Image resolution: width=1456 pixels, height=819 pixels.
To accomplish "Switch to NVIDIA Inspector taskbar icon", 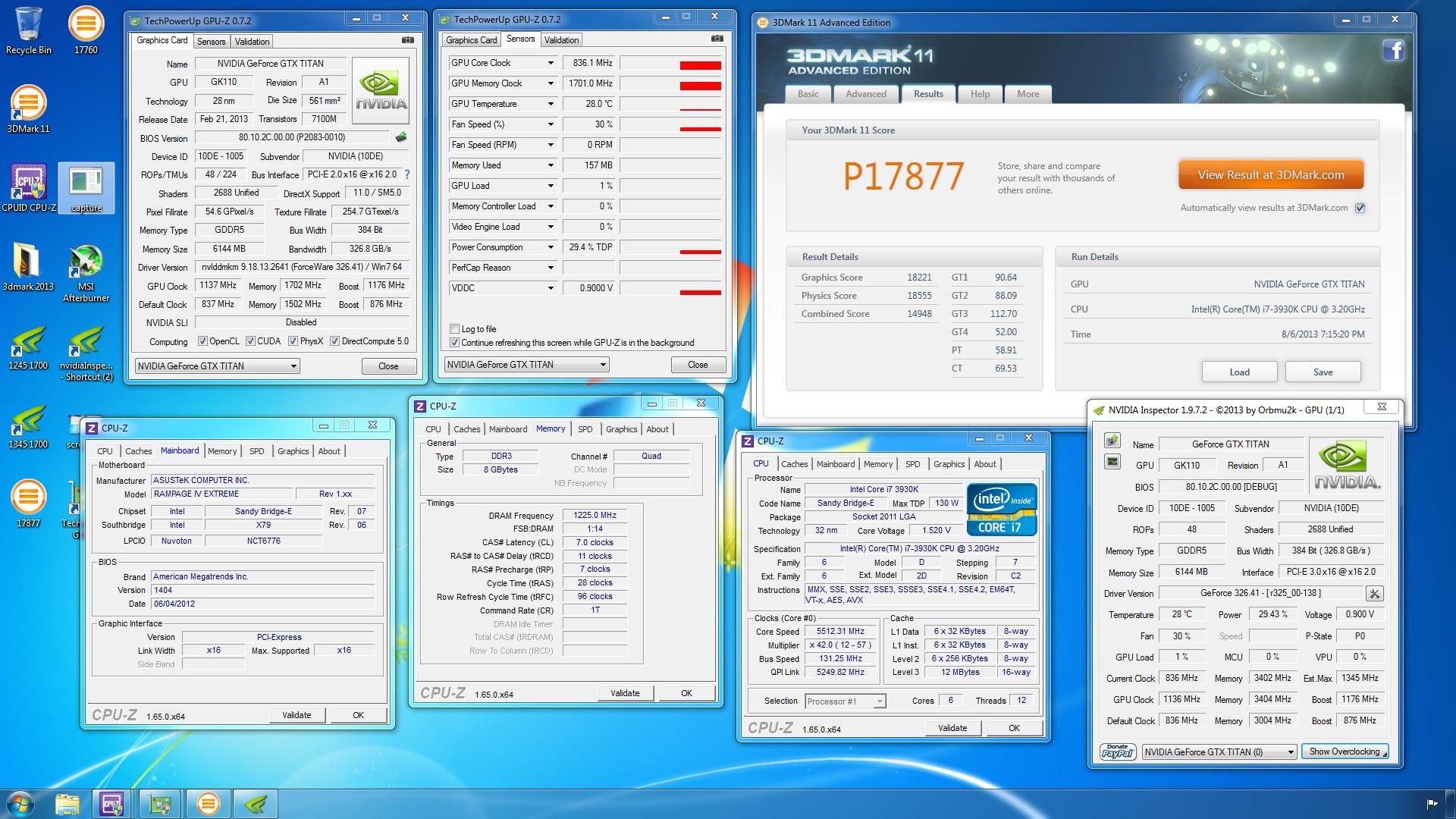I will 255,804.
